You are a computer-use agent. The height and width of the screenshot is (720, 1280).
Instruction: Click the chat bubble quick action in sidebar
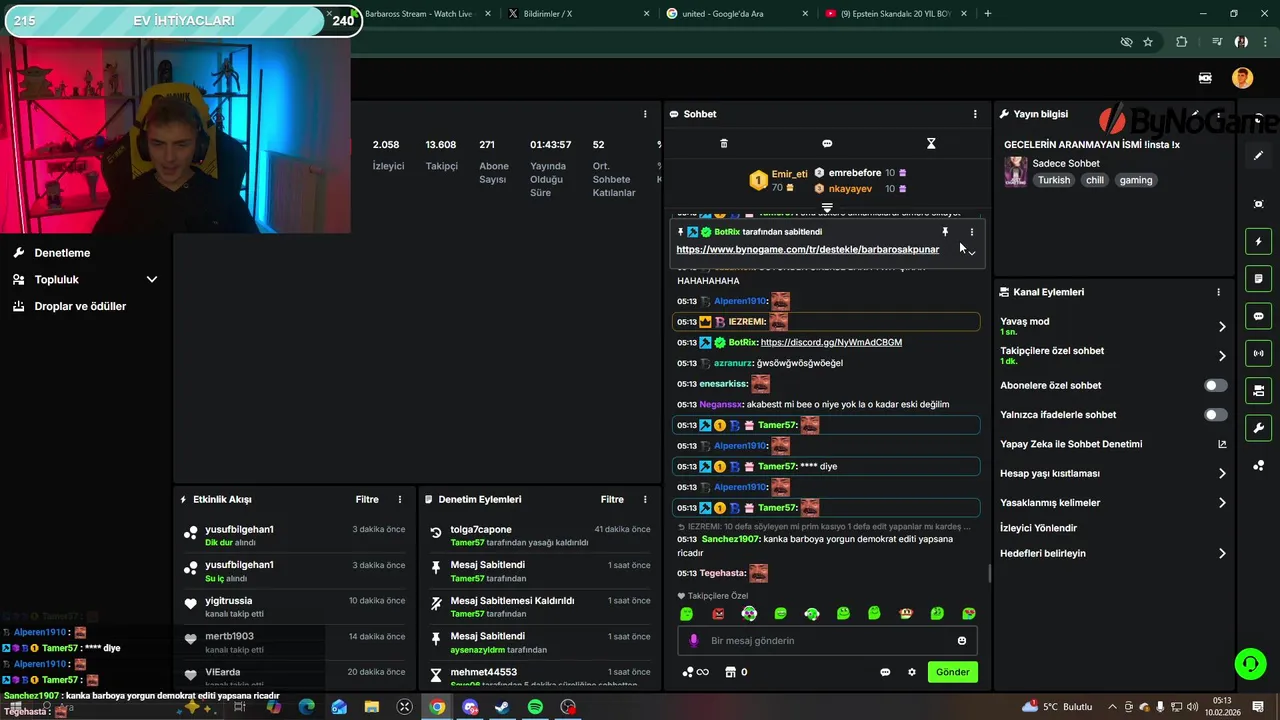1258,316
